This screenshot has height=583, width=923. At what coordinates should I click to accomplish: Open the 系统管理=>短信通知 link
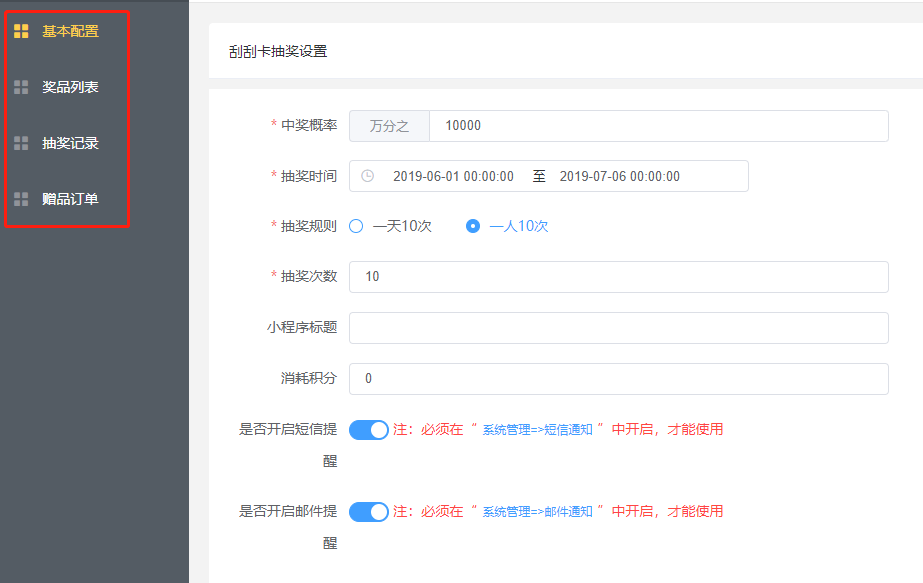coord(538,430)
